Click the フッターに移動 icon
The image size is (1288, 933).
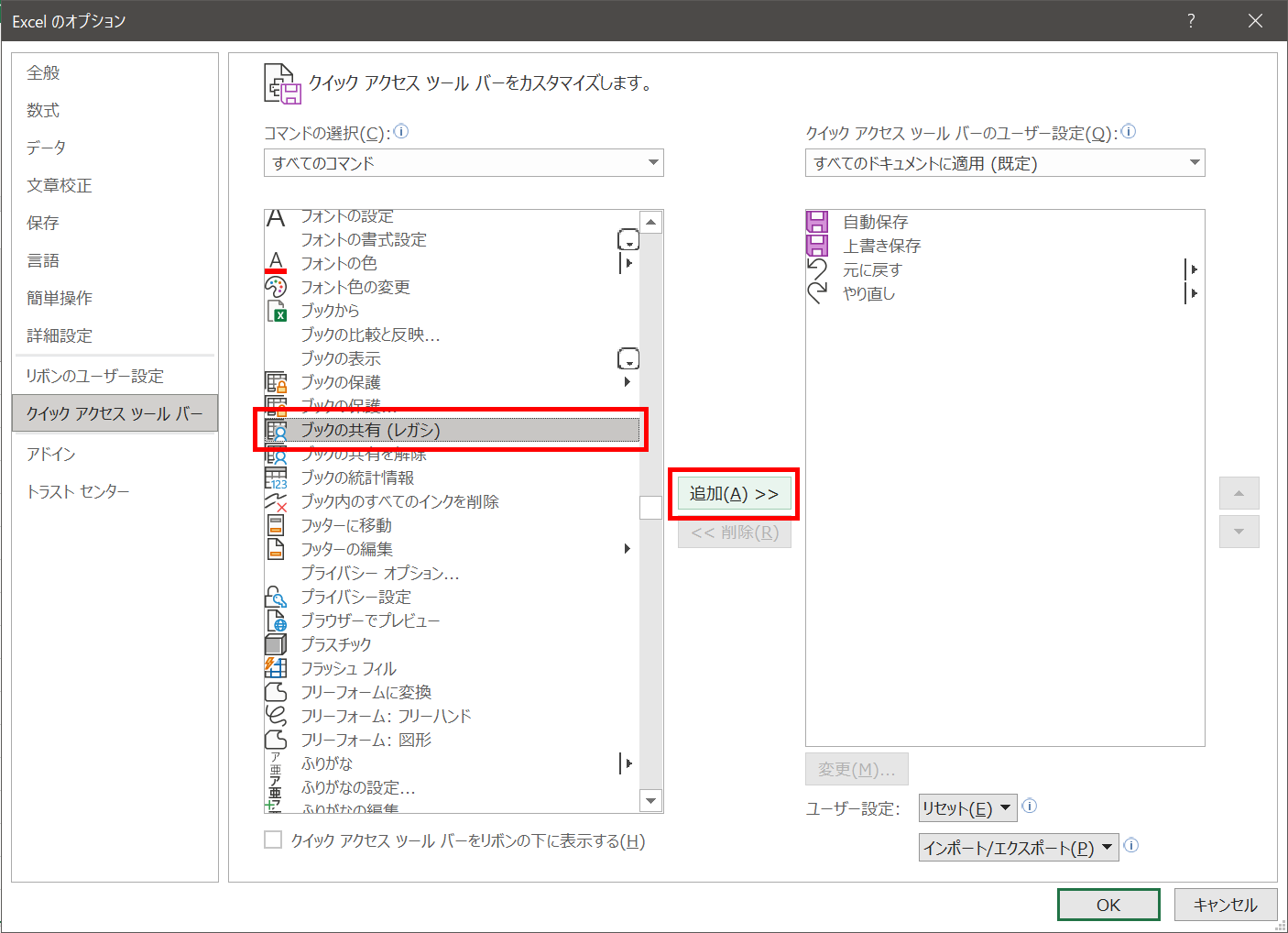[276, 525]
